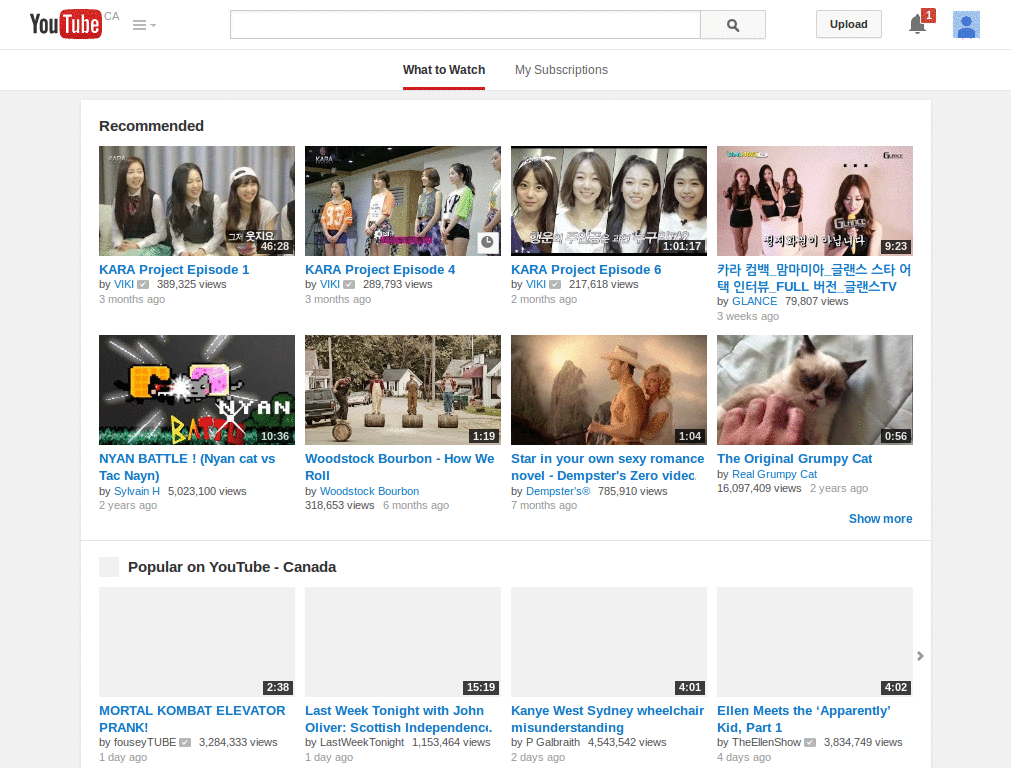Viewport: 1024px width, 768px height.
Task: Visit Sylvain H channel link
Action: point(136,491)
